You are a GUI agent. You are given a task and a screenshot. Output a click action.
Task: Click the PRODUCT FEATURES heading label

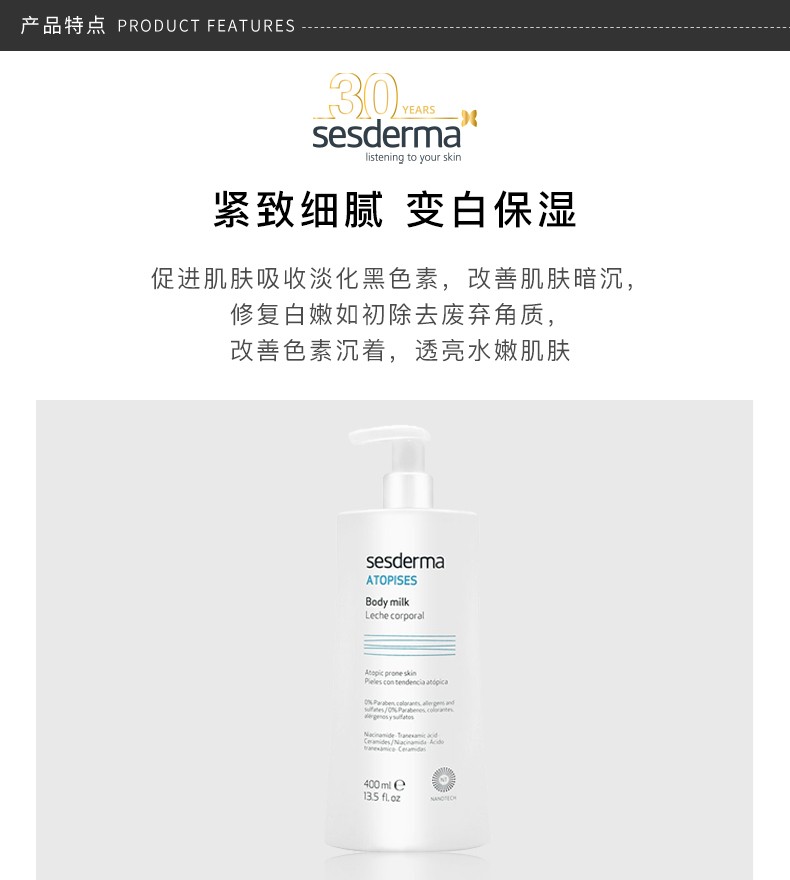206,26
